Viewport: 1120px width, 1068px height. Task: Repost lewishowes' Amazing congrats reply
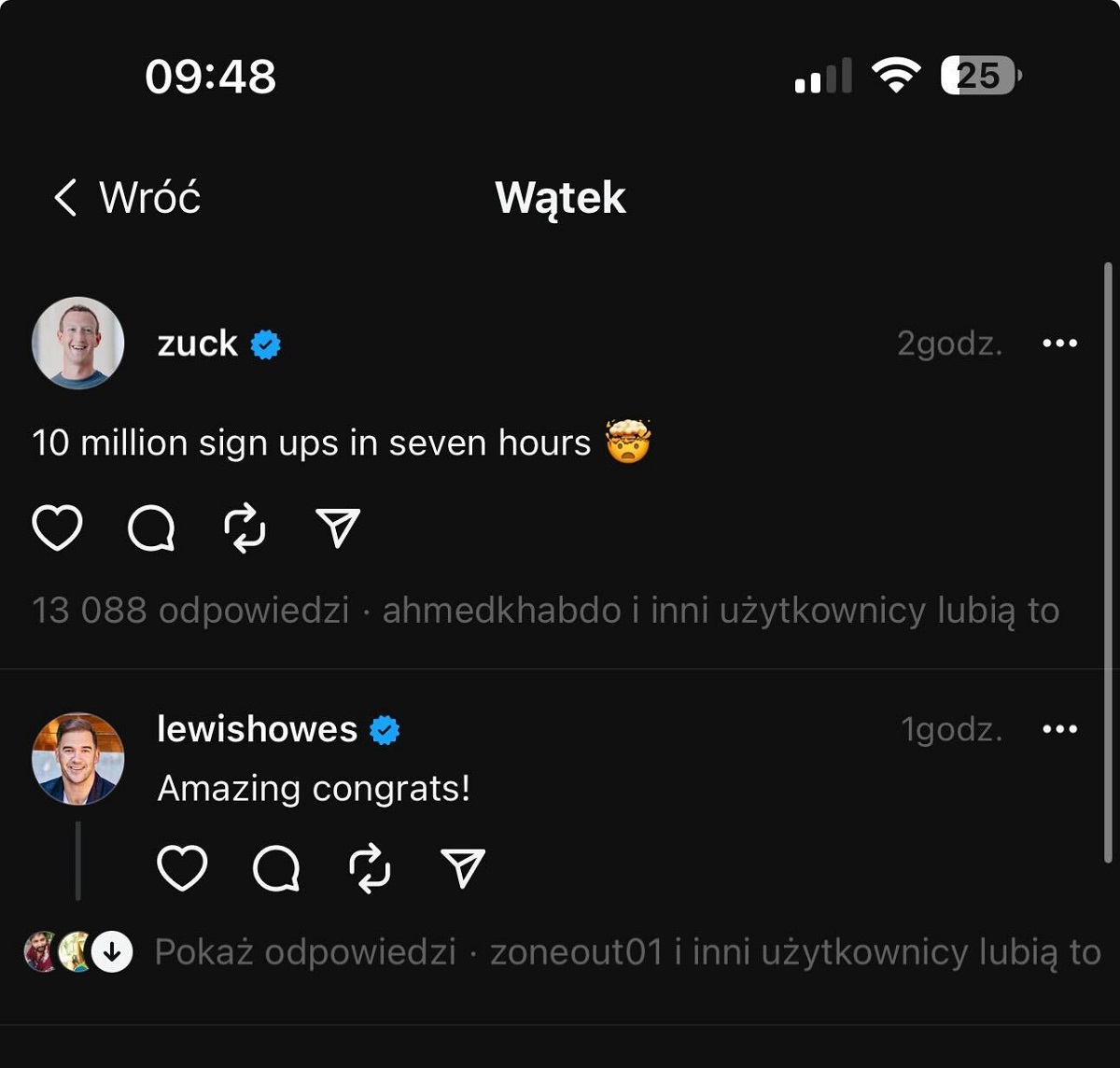pyautogui.click(x=370, y=869)
